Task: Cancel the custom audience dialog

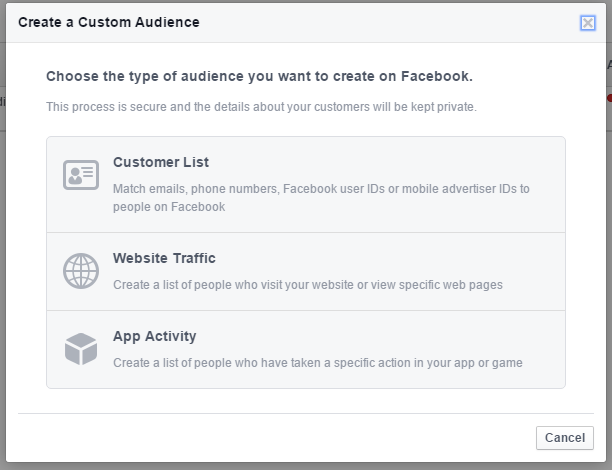Action: (x=565, y=438)
